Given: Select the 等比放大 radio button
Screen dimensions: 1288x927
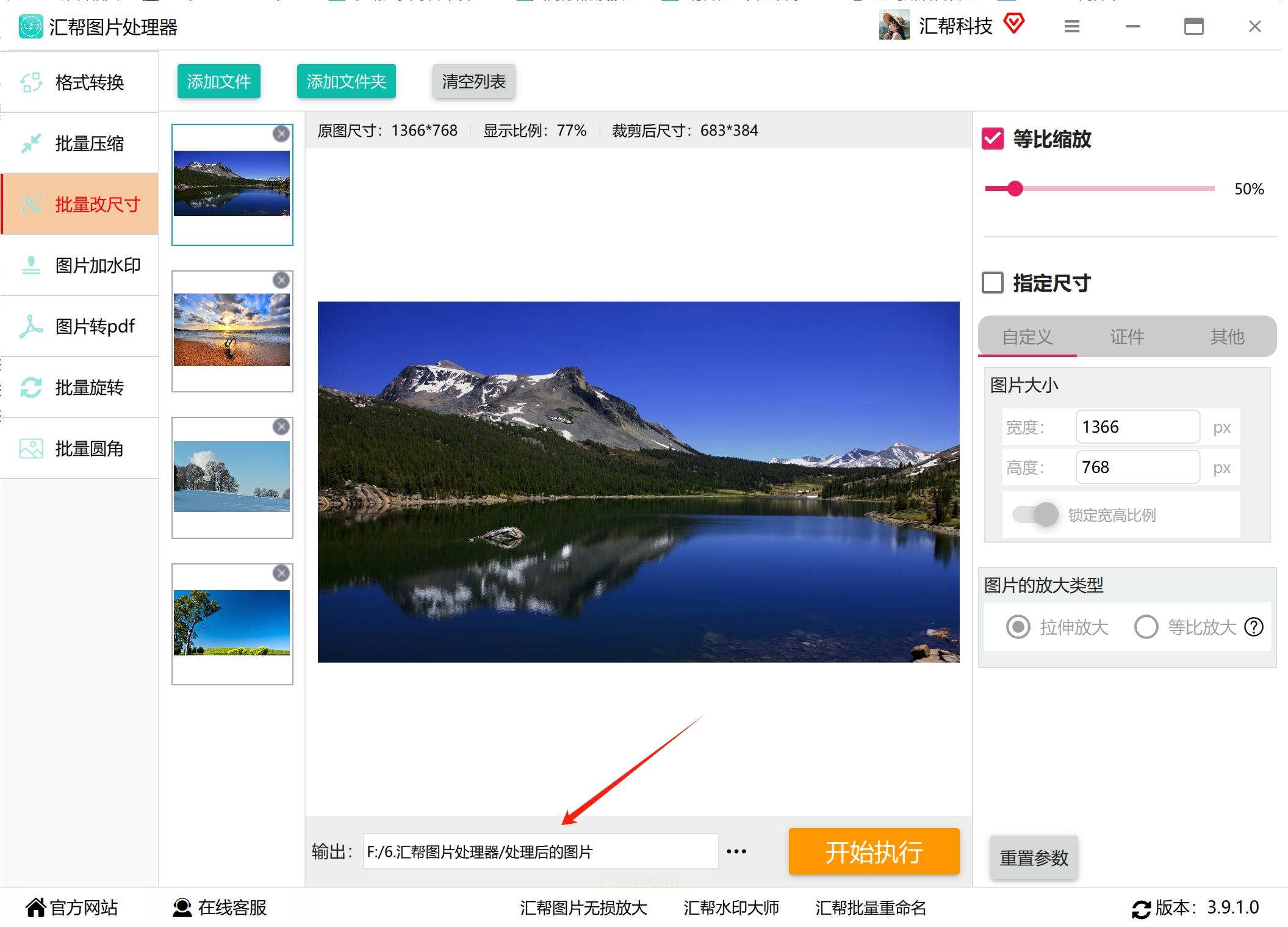Looking at the screenshot, I should click(1146, 627).
